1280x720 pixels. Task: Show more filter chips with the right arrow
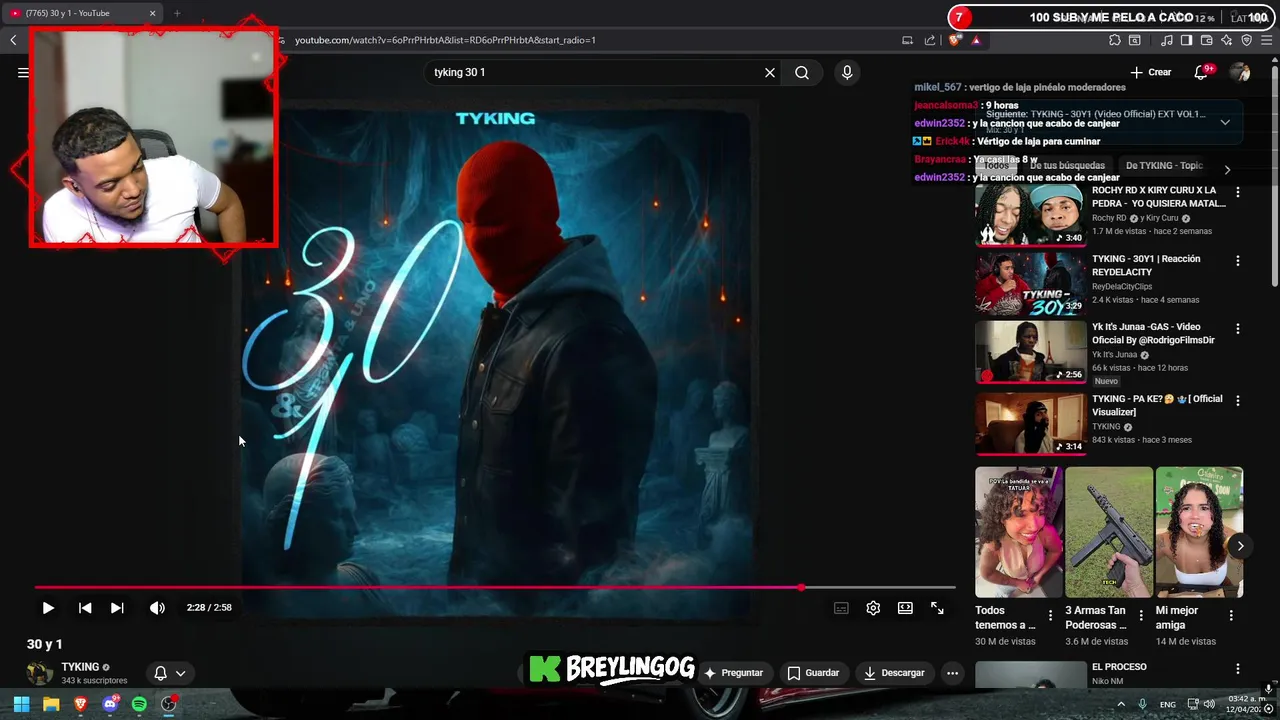(x=1227, y=169)
